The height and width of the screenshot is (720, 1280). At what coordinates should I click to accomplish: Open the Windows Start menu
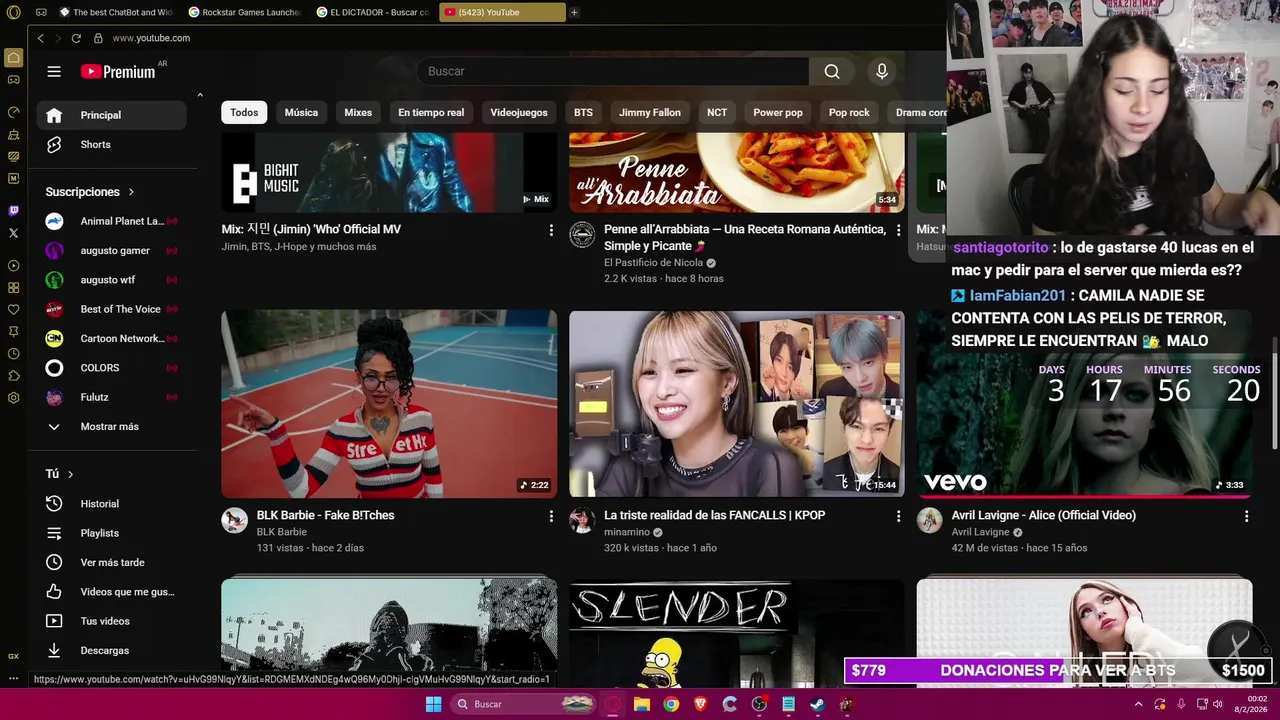pyautogui.click(x=433, y=704)
